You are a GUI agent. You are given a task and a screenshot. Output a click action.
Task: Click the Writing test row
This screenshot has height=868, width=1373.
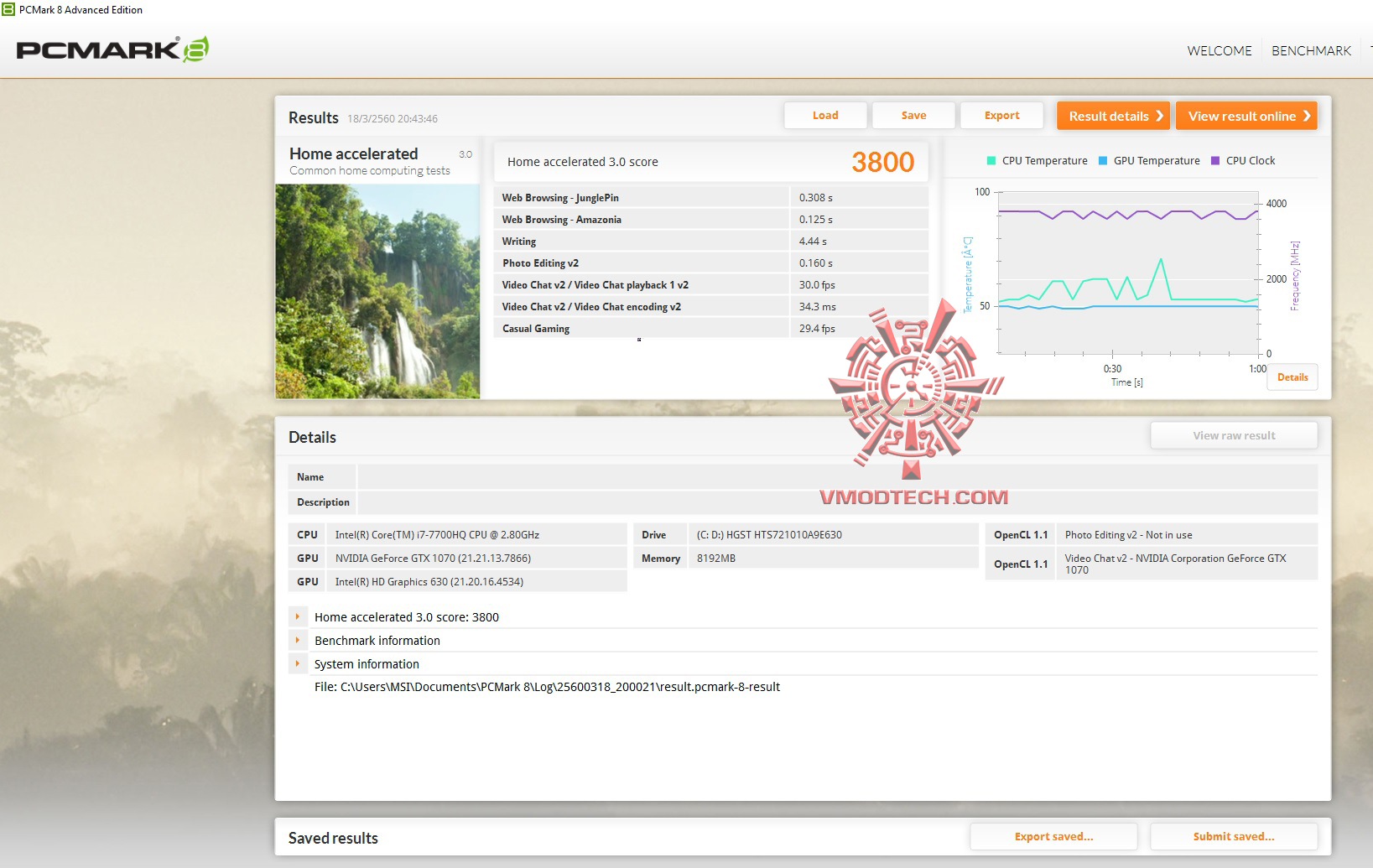point(711,242)
